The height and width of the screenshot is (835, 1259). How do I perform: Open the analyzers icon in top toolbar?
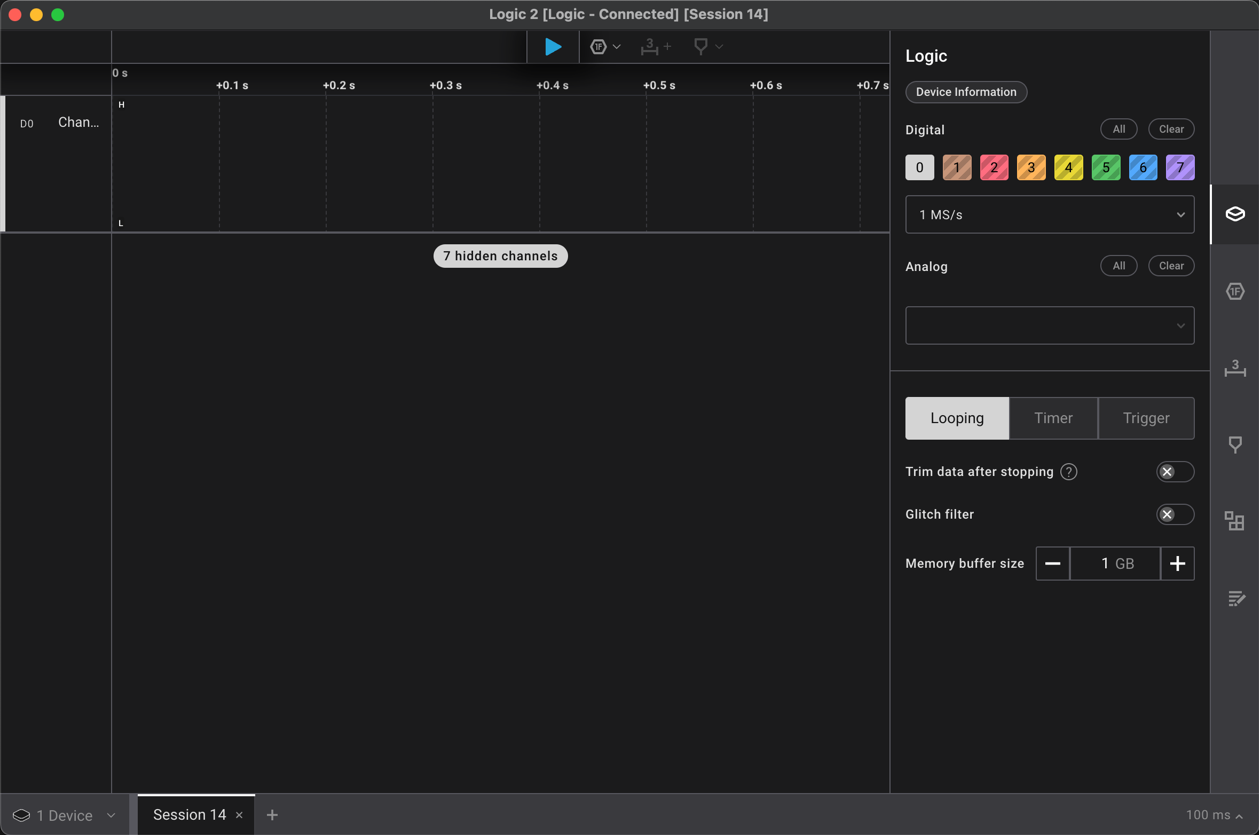click(598, 47)
